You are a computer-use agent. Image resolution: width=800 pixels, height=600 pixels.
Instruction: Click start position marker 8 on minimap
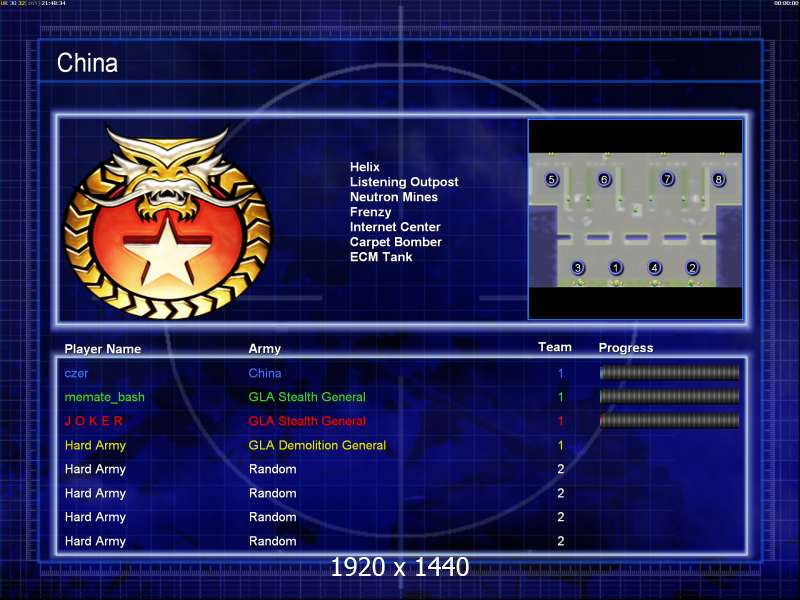[x=719, y=179]
